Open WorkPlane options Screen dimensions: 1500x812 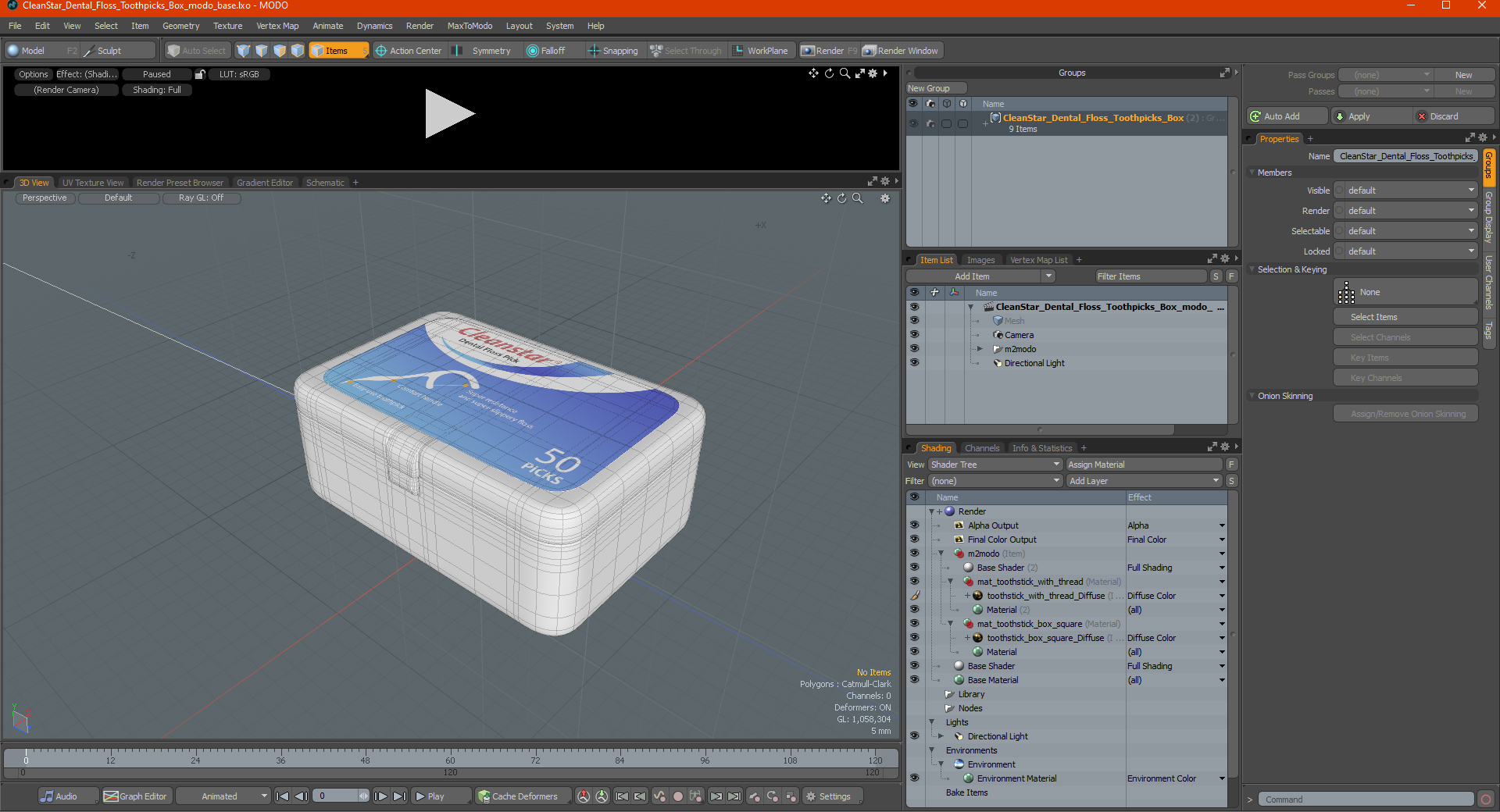point(761,51)
